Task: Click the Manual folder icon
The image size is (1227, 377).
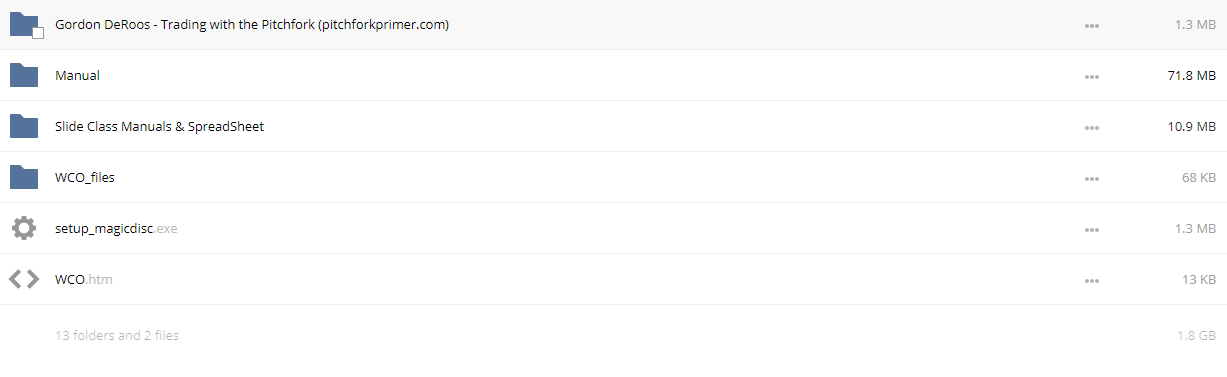Action: coord(23,75)
